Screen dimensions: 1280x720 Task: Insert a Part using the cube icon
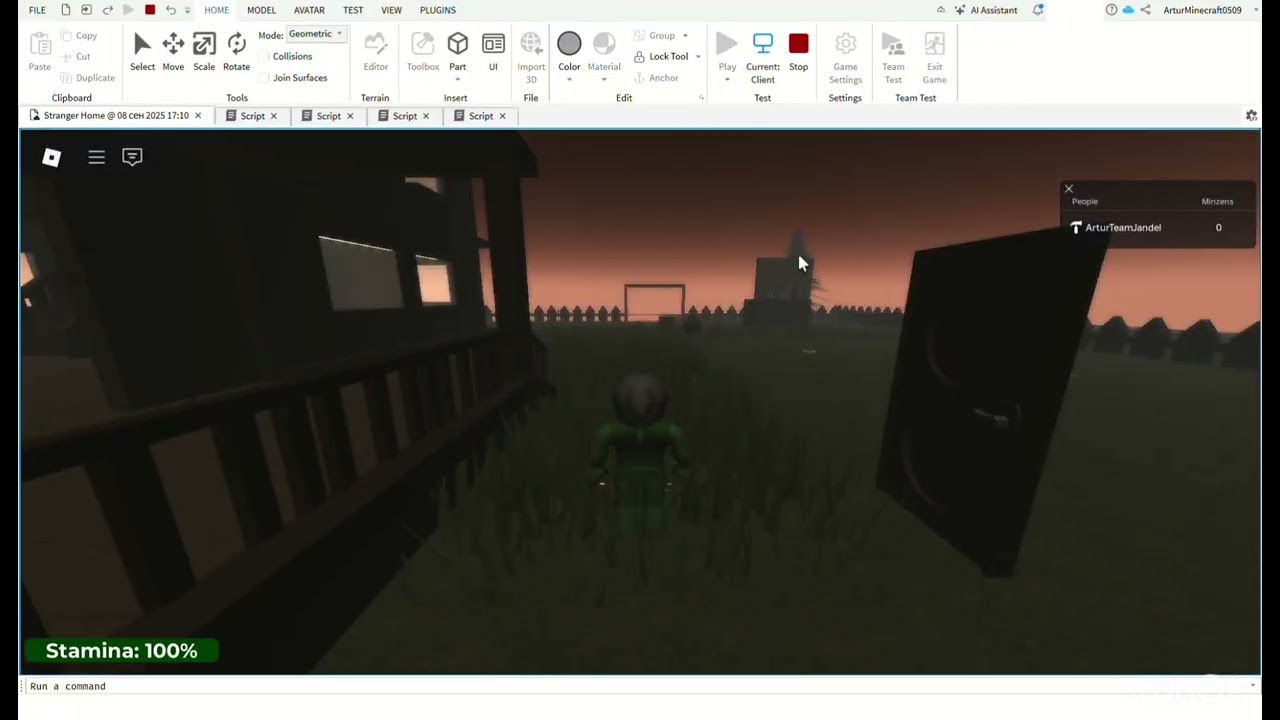tap(458, 43)
